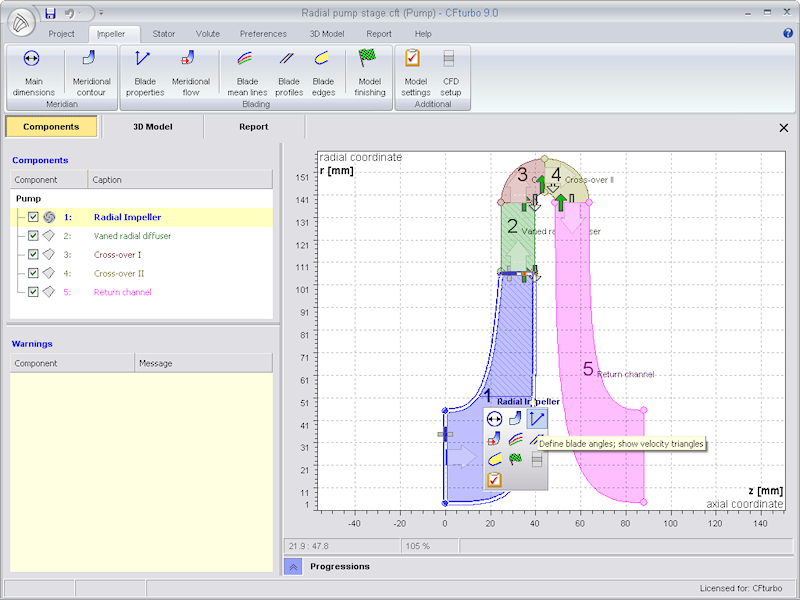Viewport: 800px width, 600px height.
Task: Select Vaned radial diffuser in component tree
Action: coord(132,236)
